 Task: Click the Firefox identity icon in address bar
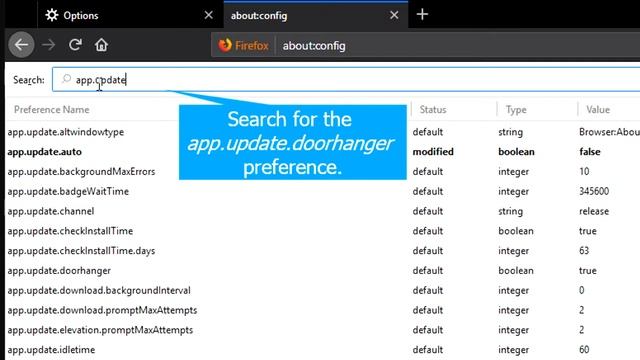click(243, 45)
